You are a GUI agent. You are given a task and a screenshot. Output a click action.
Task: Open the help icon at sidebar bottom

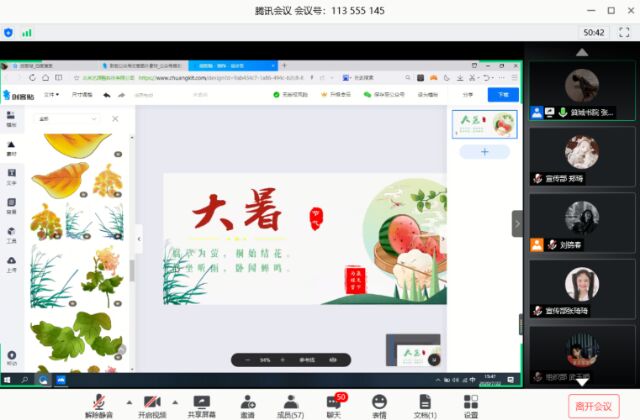coord(12,358)
